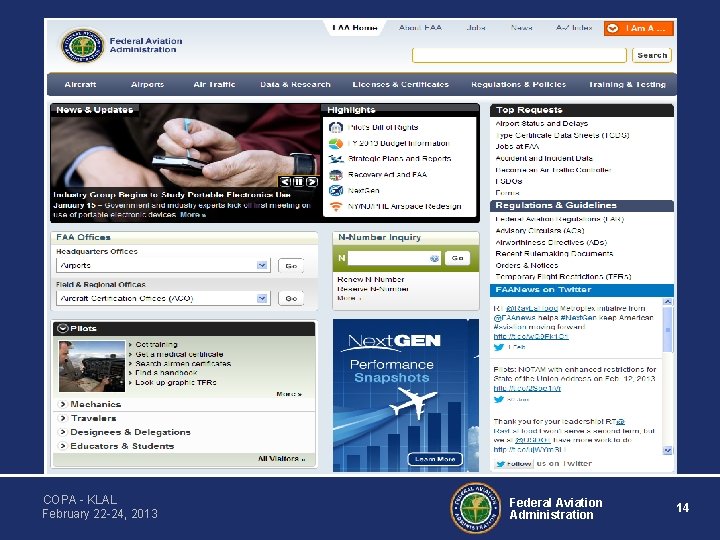Screen dimensions: 720x540
Task: Go to previous news slide
Action: click(x=285, y=182)
